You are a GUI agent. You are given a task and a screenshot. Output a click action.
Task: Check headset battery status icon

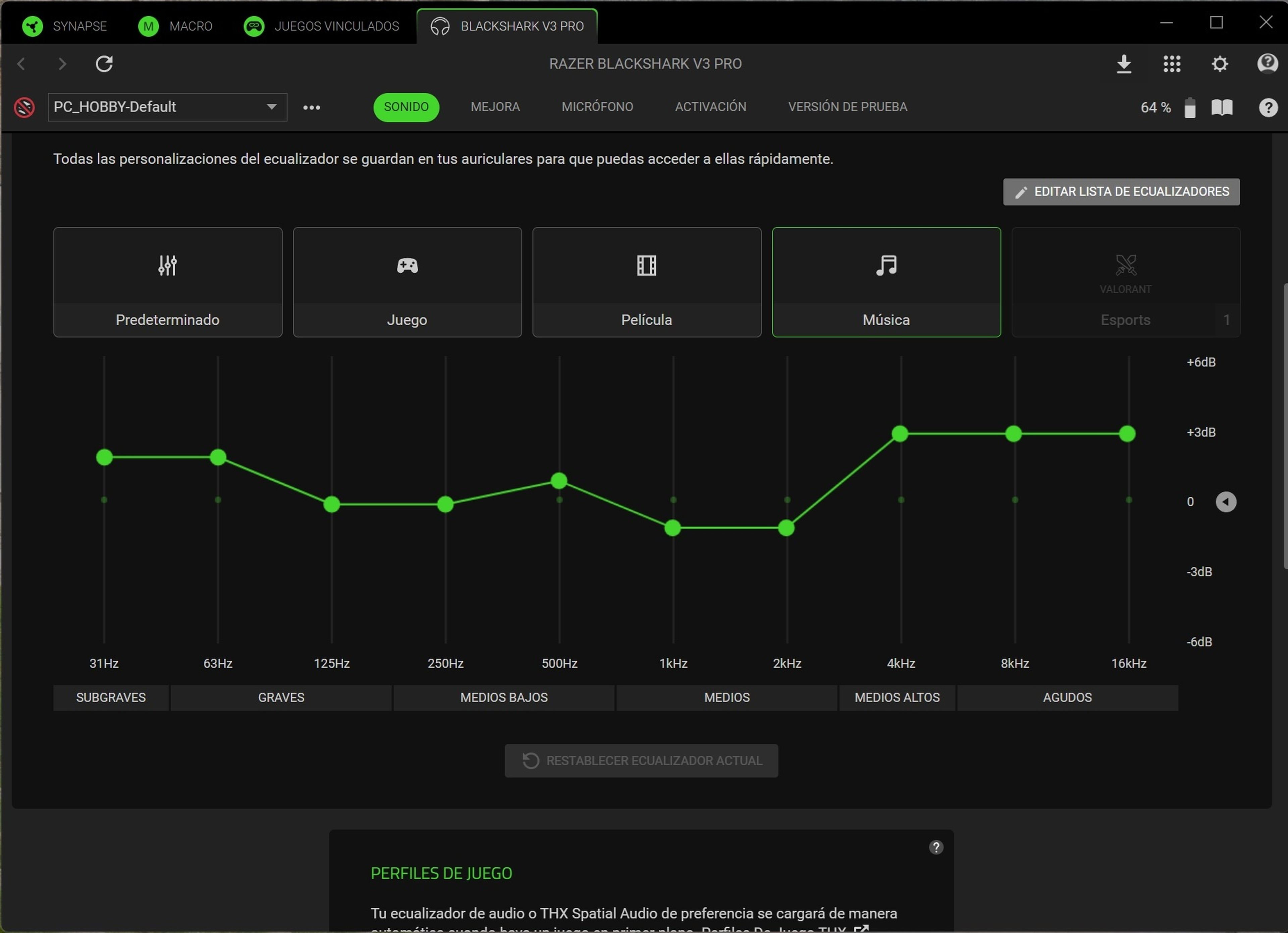[x=1190, y=107]
